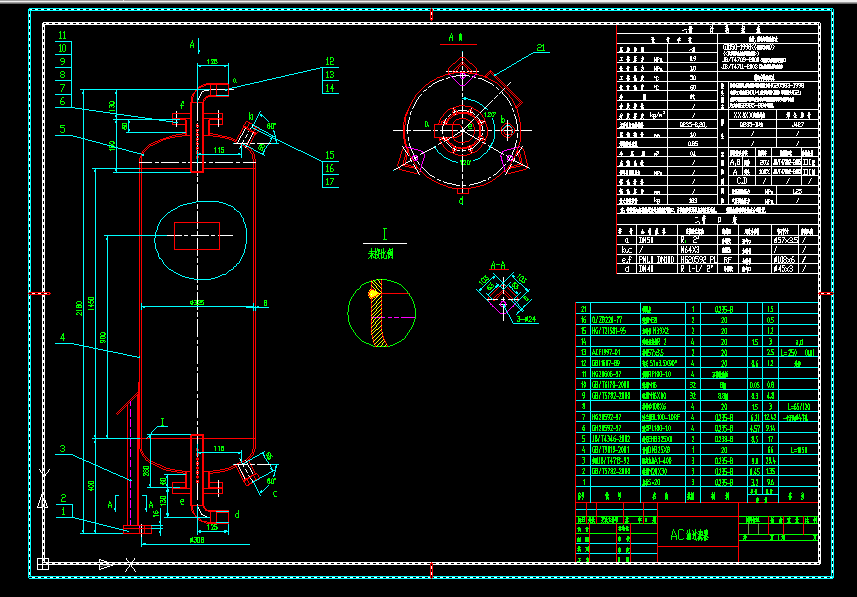Select the φ45×3 cell in the nozzle table
This screenshot has width=857, height=597.
784,269
